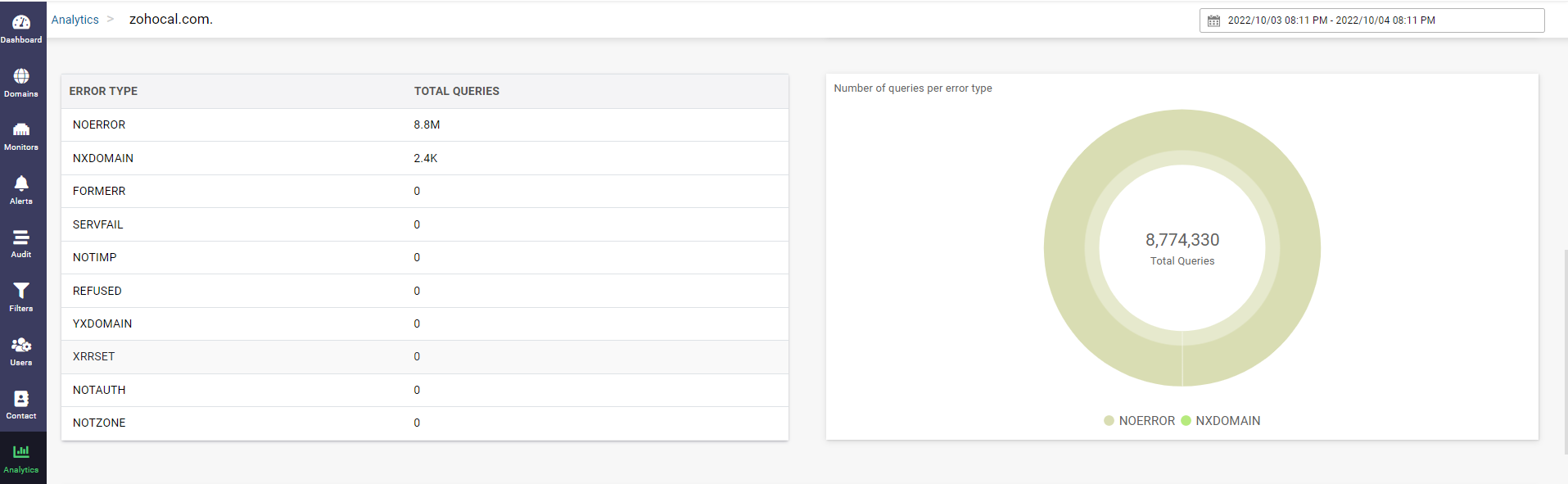Screen dimensions: 1568x484
Task: Open the Monitors sidebar icon
Action: point(21,130)
